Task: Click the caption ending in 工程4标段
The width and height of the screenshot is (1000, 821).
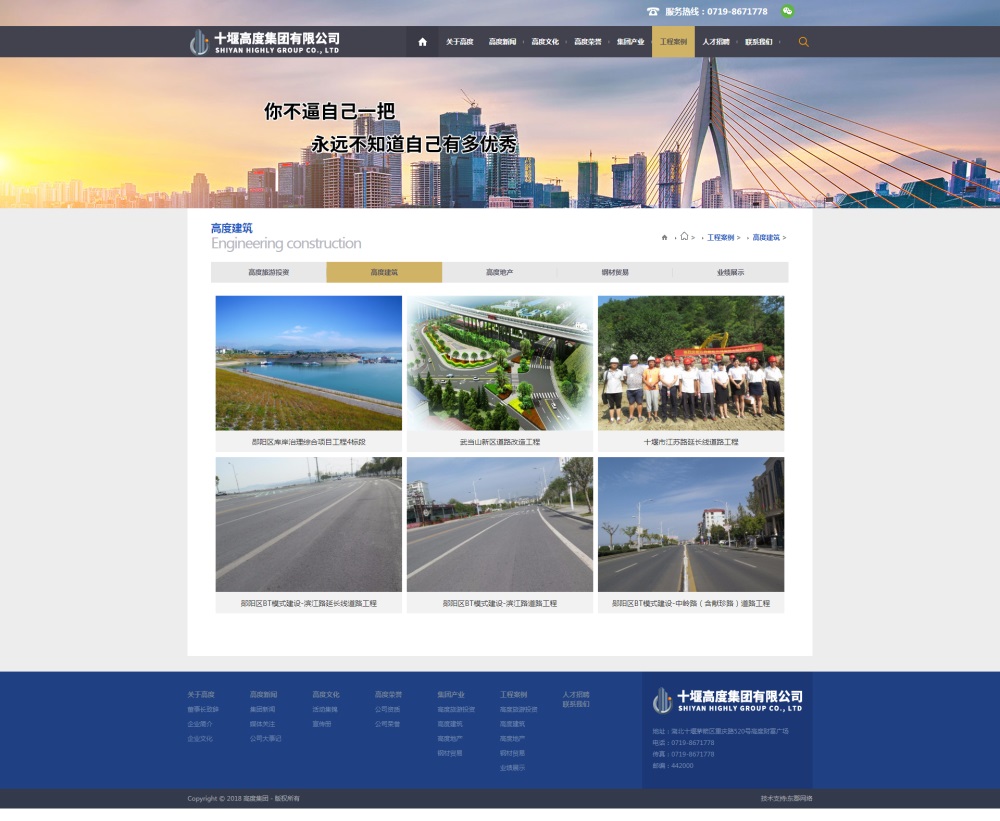Action: pos(309,441)
